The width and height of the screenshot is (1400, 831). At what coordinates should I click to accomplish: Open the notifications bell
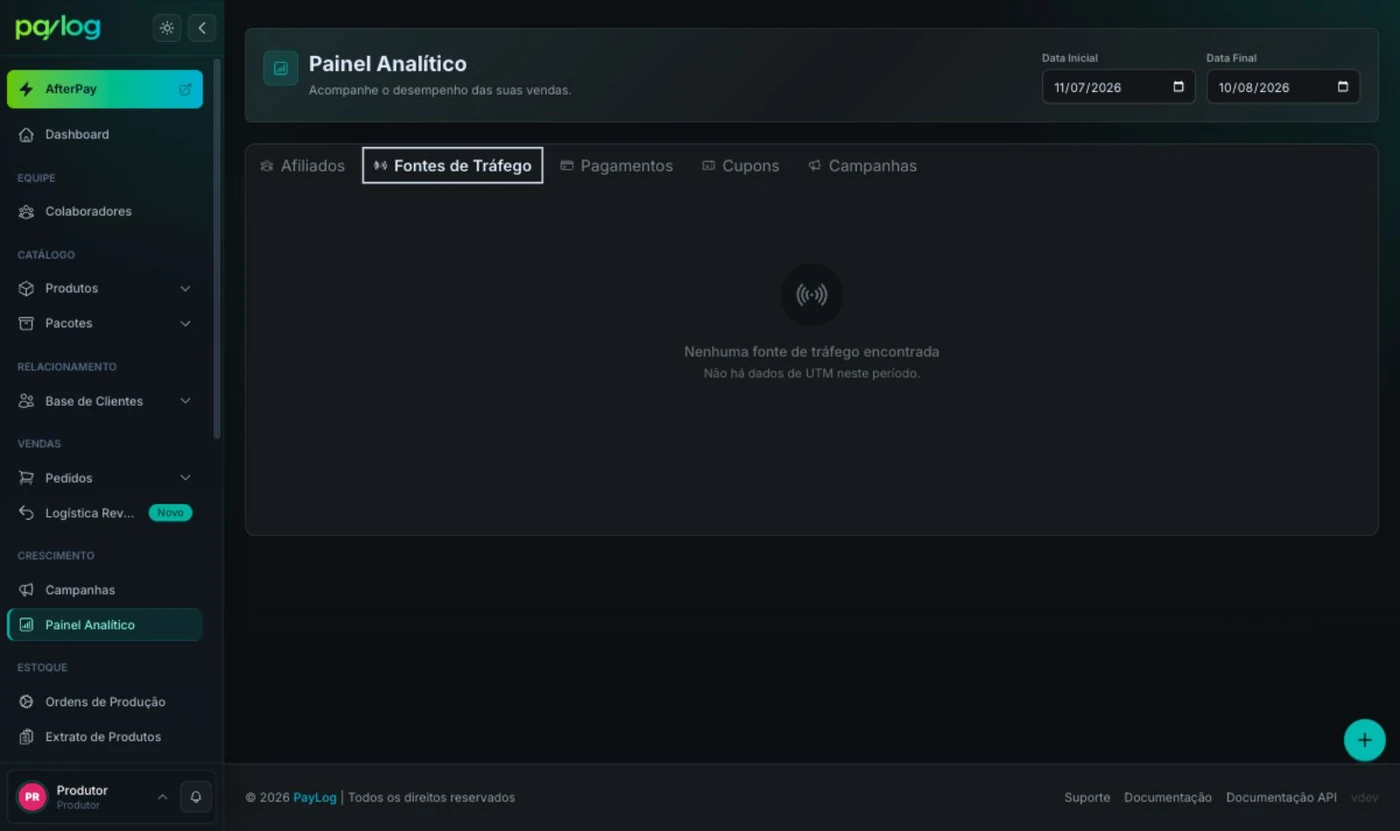click(196, 797)
